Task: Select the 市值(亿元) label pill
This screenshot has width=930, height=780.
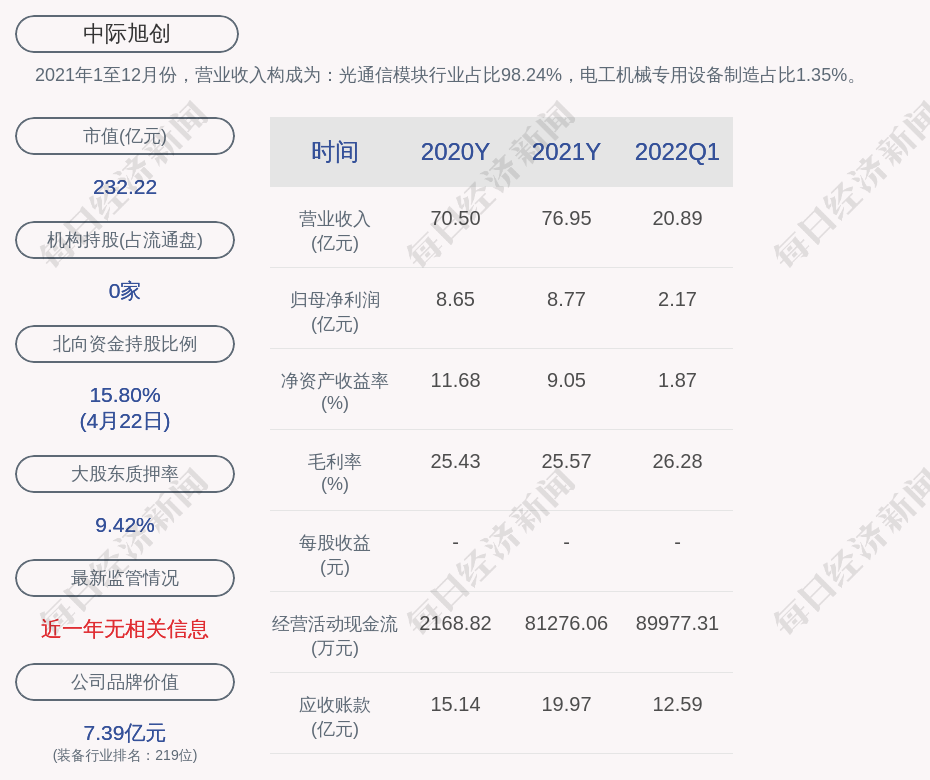Action: click(x=125, y=136)
